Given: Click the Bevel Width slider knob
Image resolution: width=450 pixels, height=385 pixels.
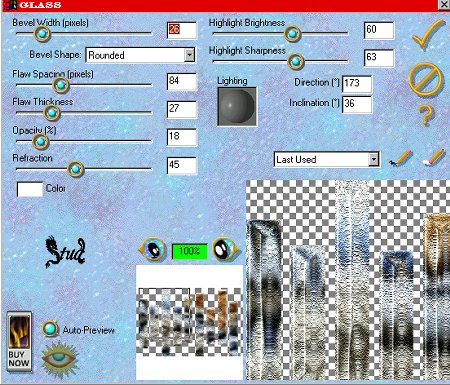Looking at the screenshot, I should [x=42, y=33].
